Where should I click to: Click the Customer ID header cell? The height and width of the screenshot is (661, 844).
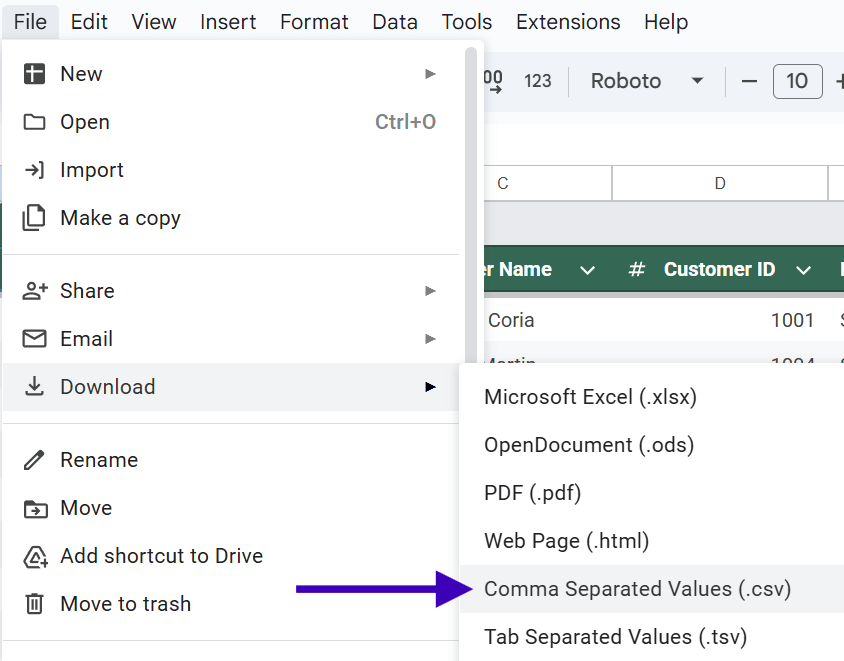(x=720, y=269)
